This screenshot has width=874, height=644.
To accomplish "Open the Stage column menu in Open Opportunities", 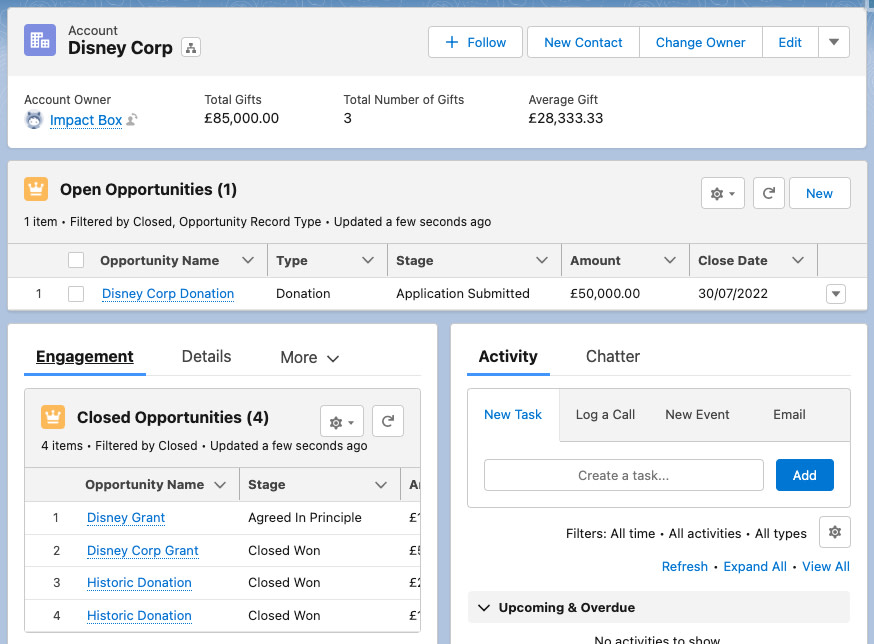I will [542, 260].
